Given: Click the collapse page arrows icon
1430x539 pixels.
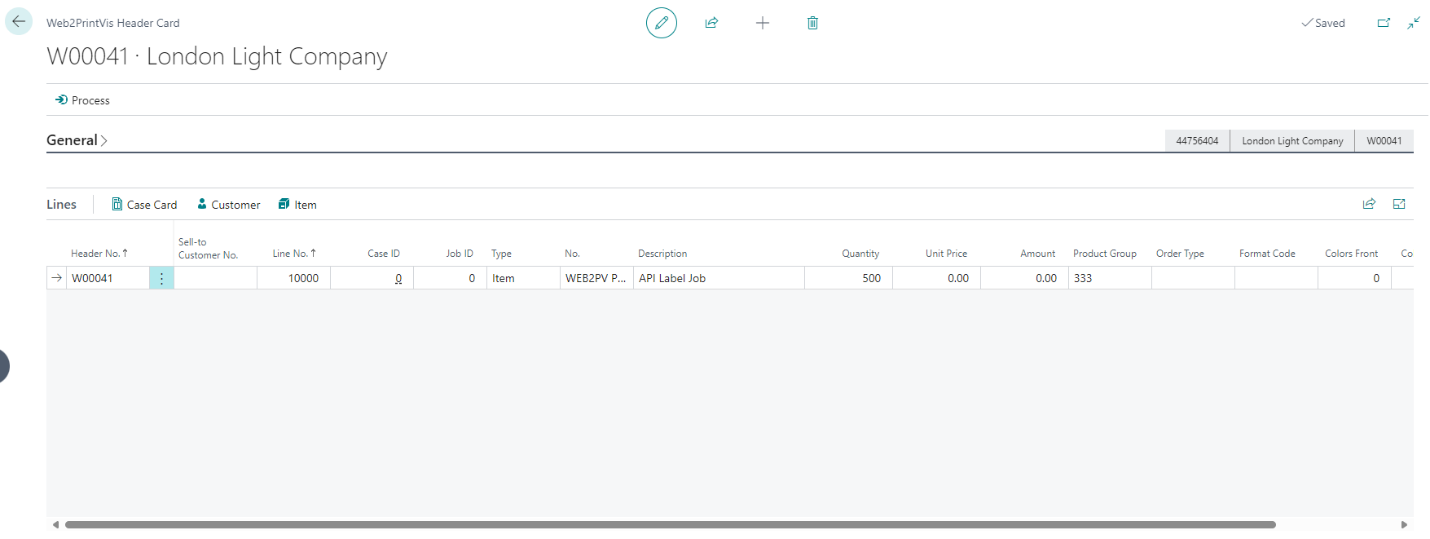Looking at the screenshot, I should click(1413, 22).
